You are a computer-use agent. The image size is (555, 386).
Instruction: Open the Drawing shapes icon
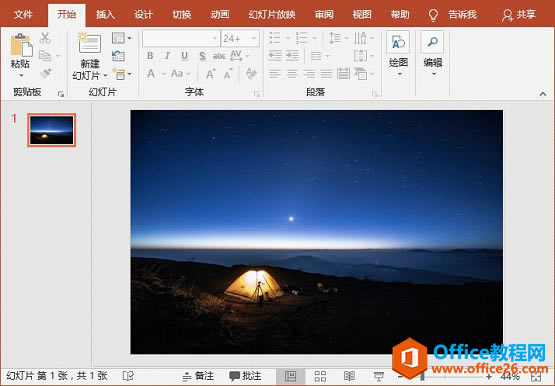398,42
